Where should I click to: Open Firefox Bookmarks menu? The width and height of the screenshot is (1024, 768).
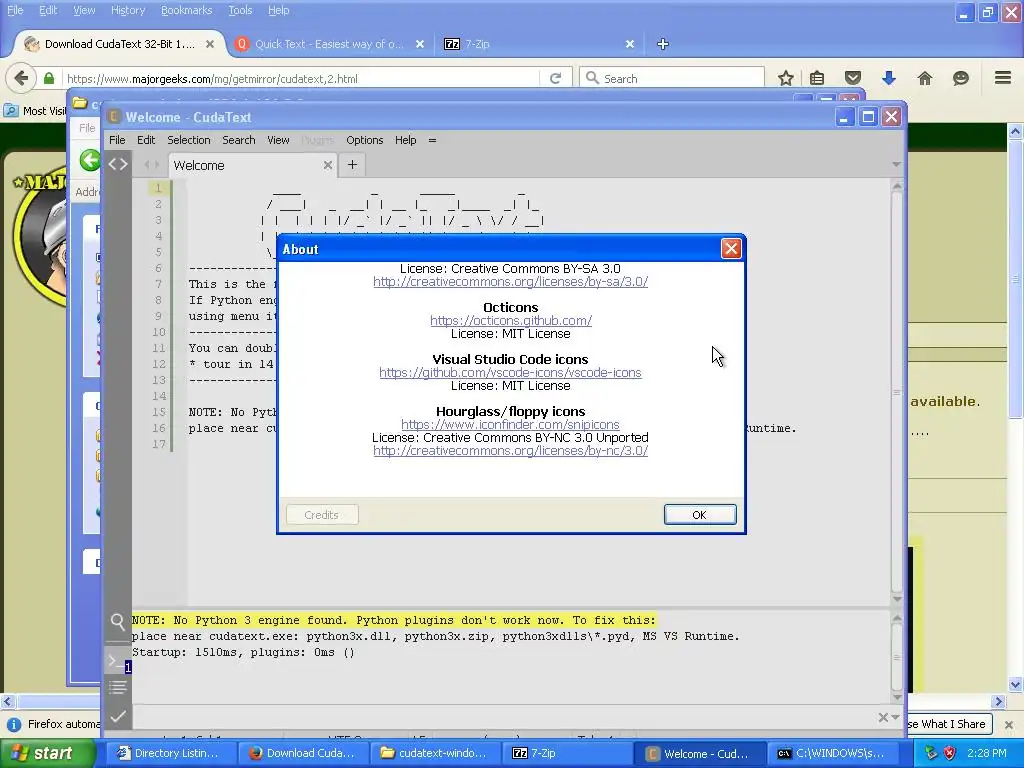(186, 10)
